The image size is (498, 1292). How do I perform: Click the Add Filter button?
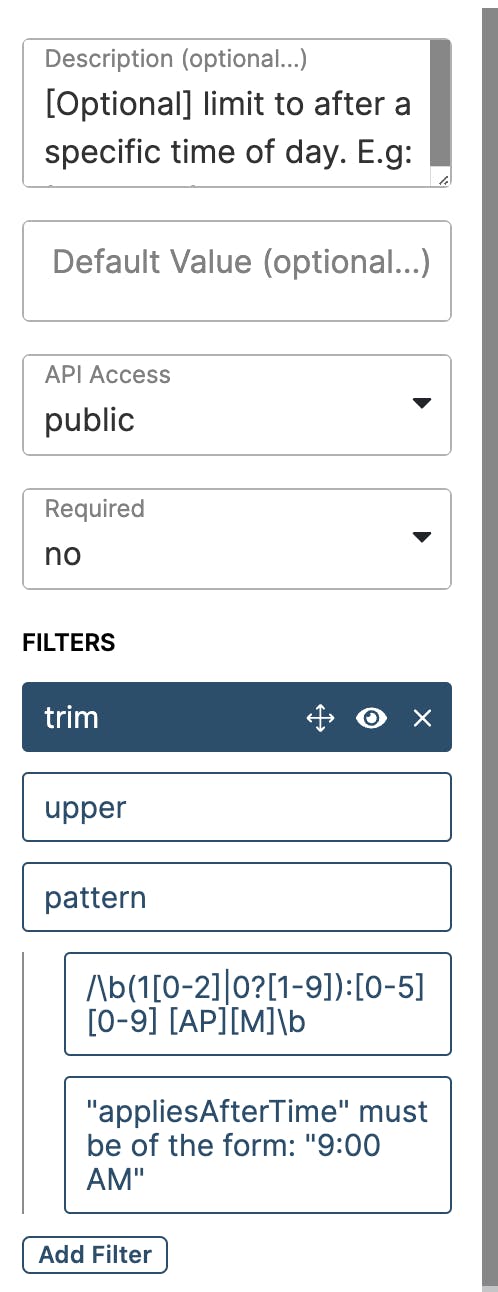click(95, 1255)
